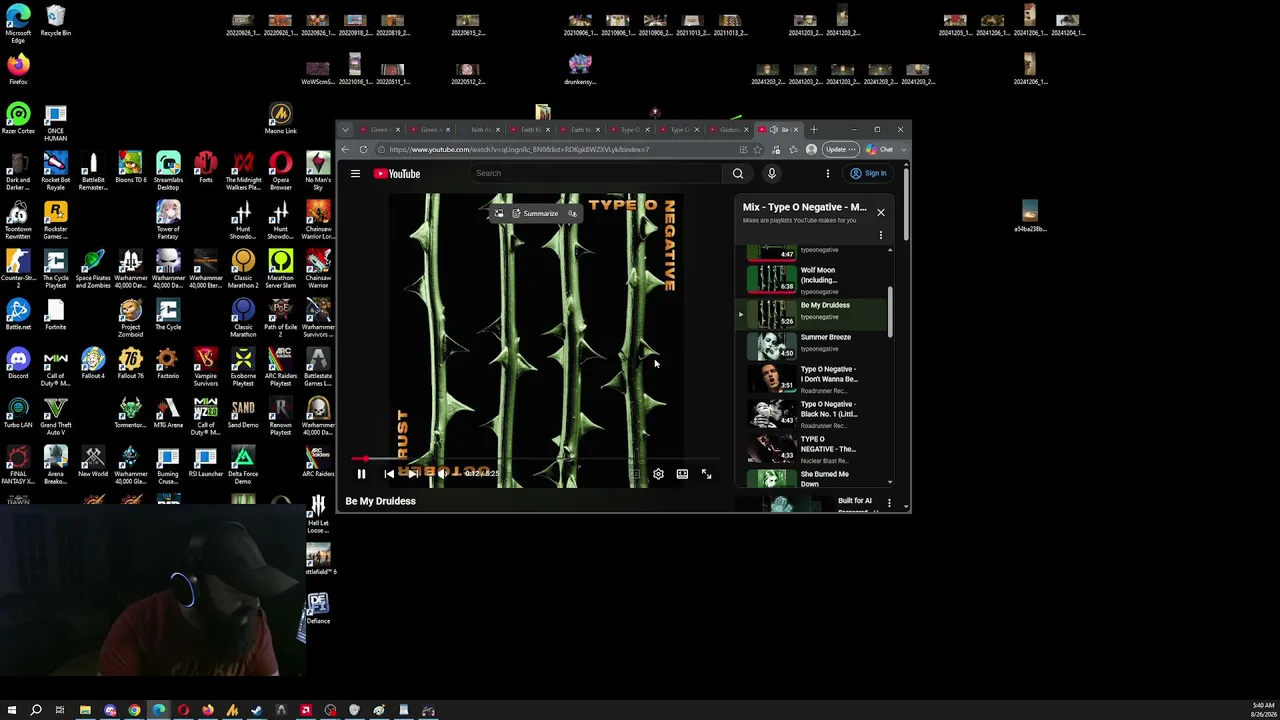Toggle theater mode on the player
This screenshot has width=1280, height=720.
click(x=682, y=474)
